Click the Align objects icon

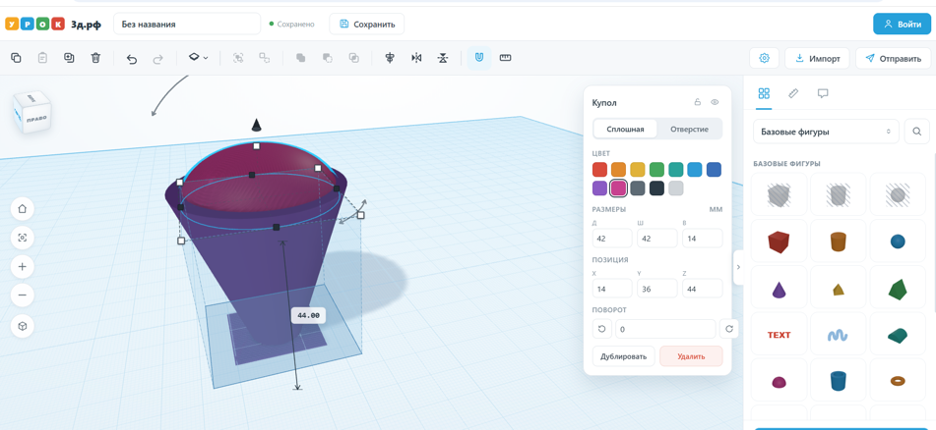(390, 58)
